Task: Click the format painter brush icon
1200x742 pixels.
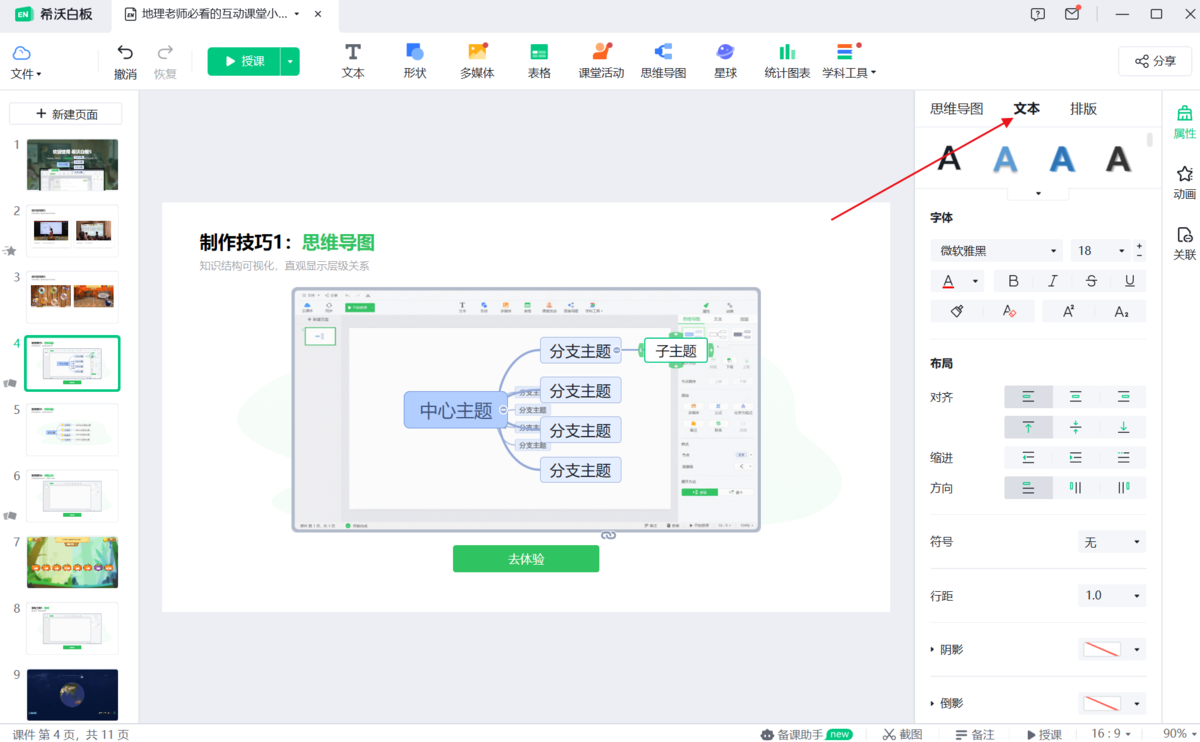Action: point(957,312)
